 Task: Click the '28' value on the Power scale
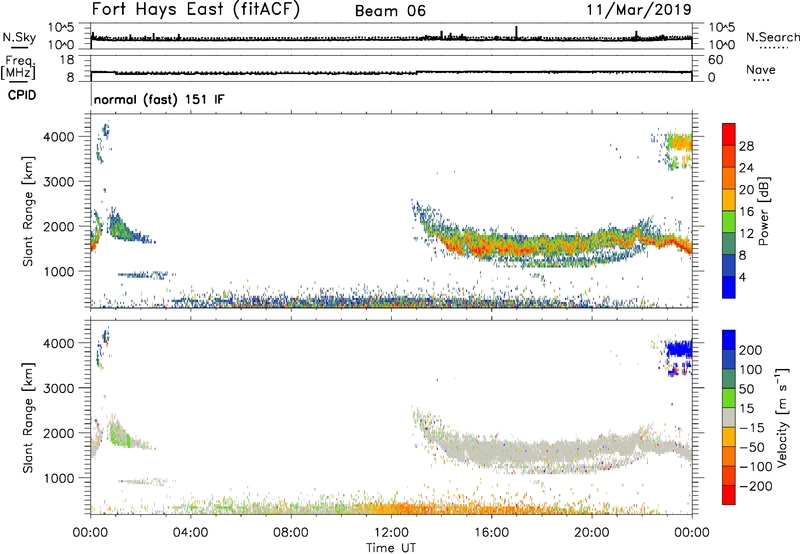pyautogui.click(x=746, y=146)
